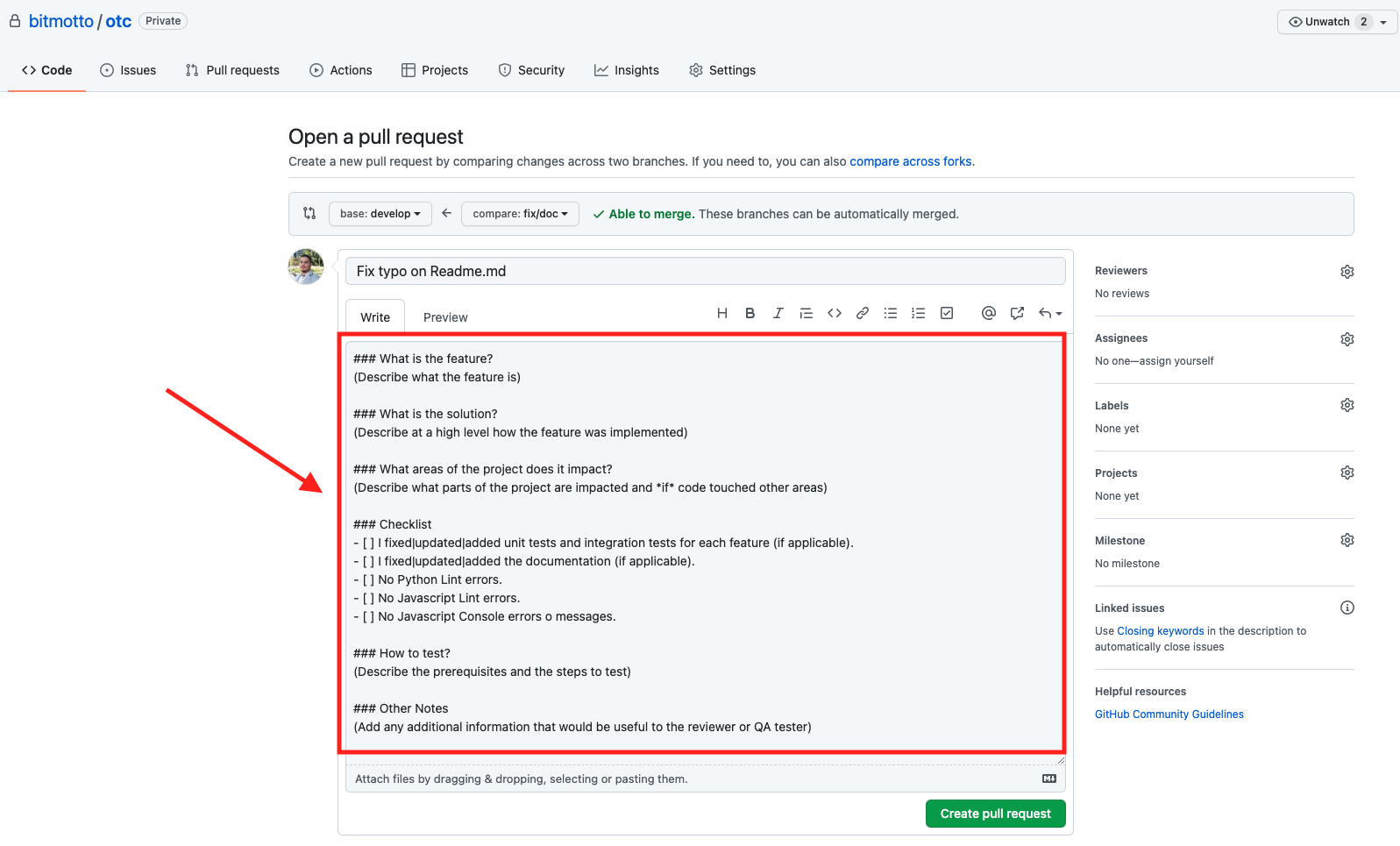Click the Able to merge status text
The image size is (1400, 846).
[x=651, y=214]
